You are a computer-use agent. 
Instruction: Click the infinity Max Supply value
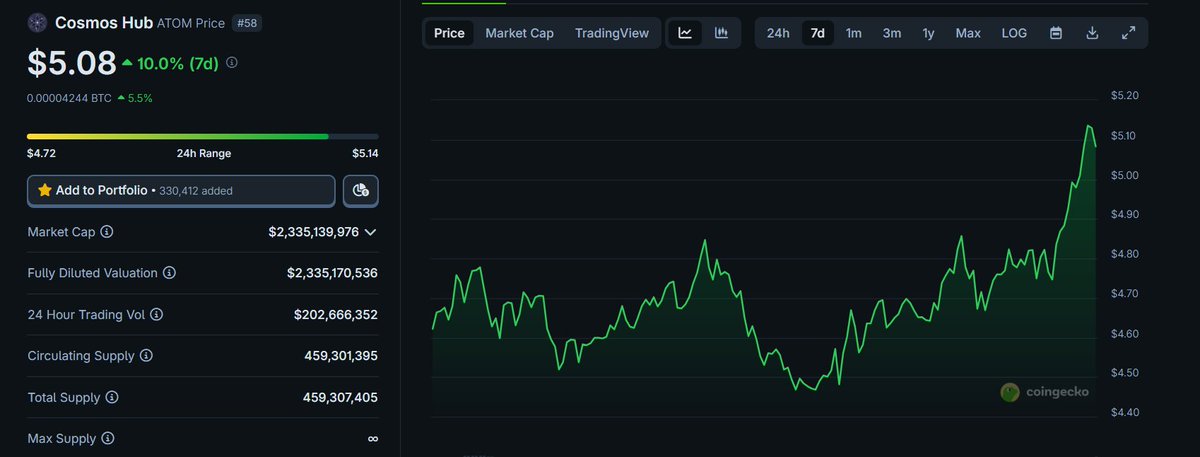click(373, 438)
